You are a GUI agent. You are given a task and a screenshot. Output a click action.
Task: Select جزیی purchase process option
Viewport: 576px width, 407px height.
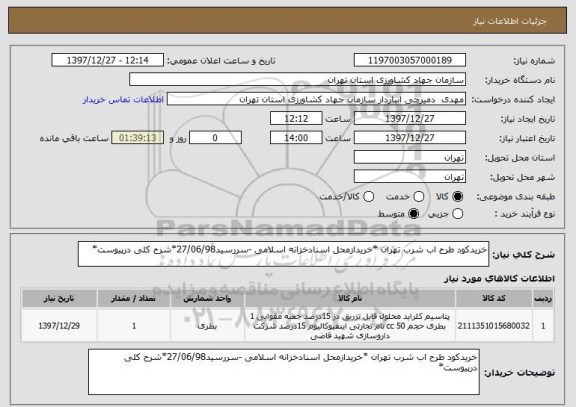tap(457, 213)
